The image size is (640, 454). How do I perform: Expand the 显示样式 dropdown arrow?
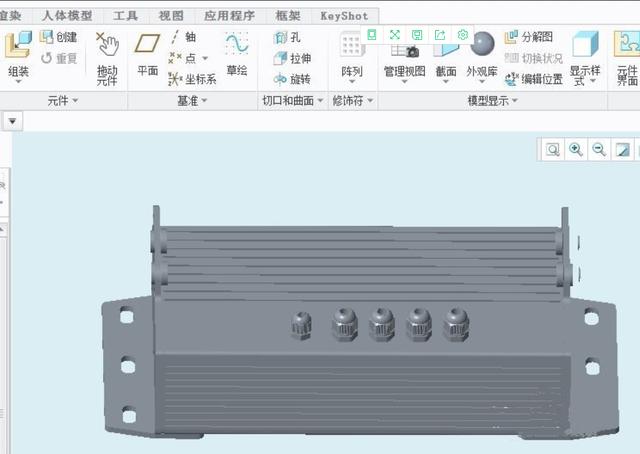[594, 81]
